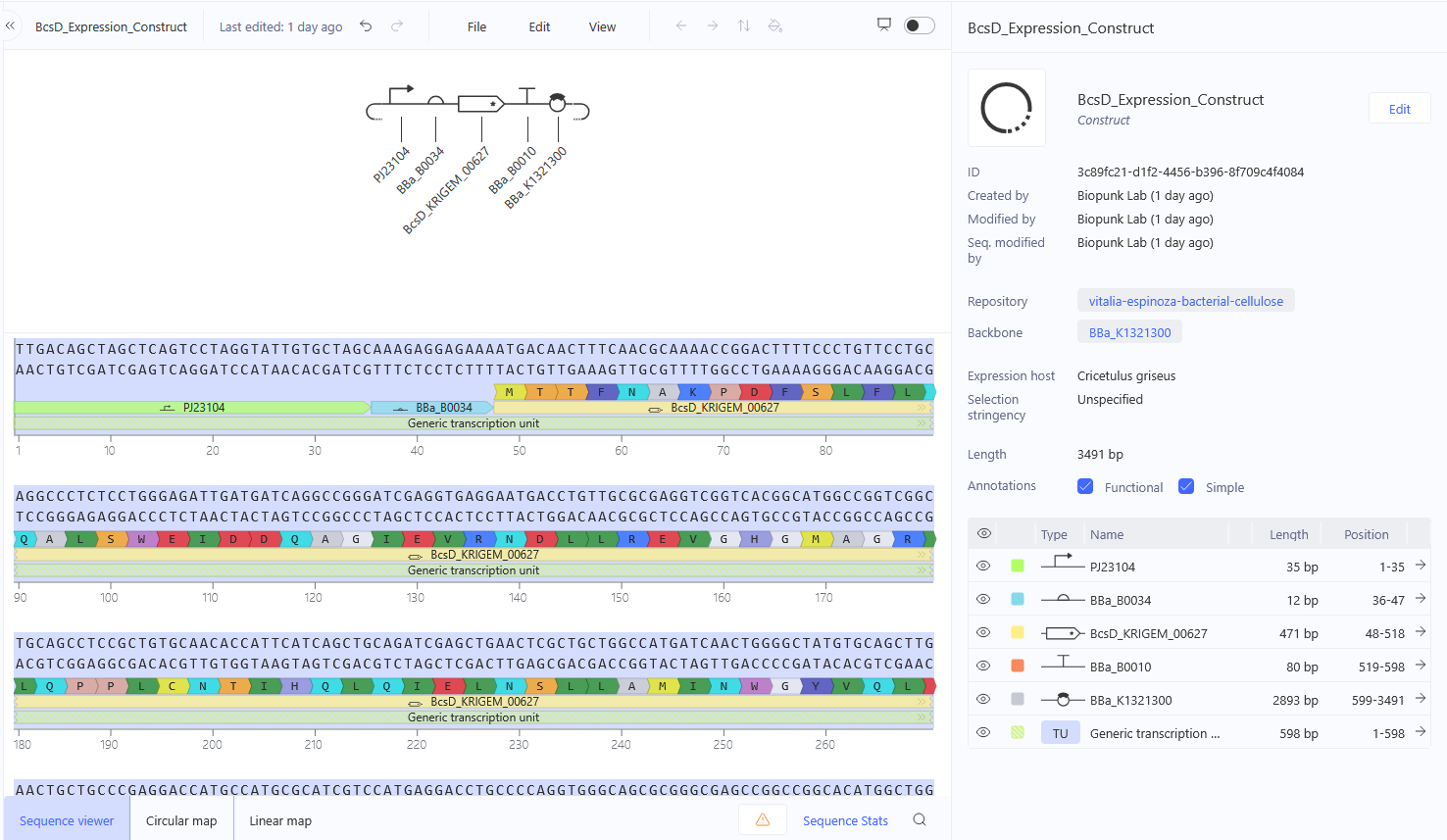Uncheck the Simple annotations checkbox
Viewport: 1447px width, 840px height.
point(1186,486)
